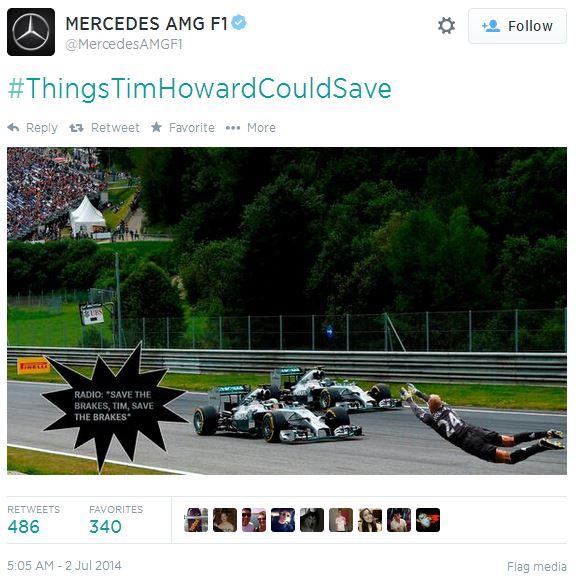Open the #ThingsTimHowardCouldSave hashtag

pyautogui.click(x=199, y=89)
